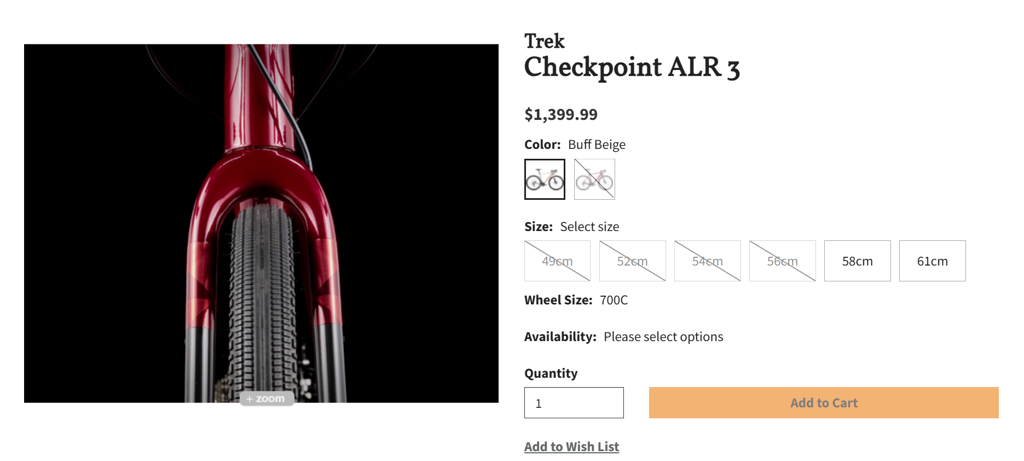This screenshot has width=1024, height=461.
Task: Click the Trek brand name
Action: 544,41
